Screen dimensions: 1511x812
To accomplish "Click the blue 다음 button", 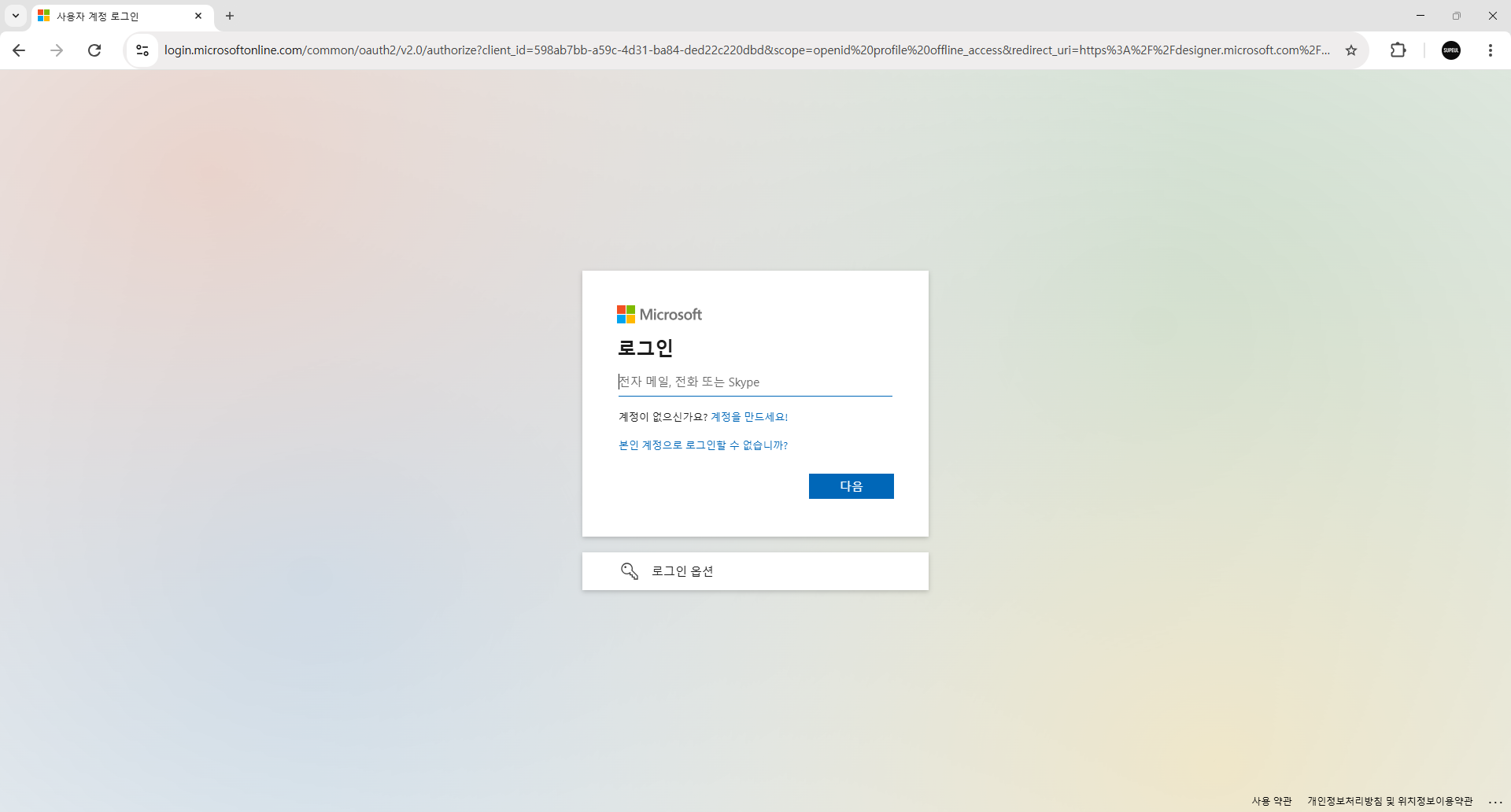I will point(852,486).
